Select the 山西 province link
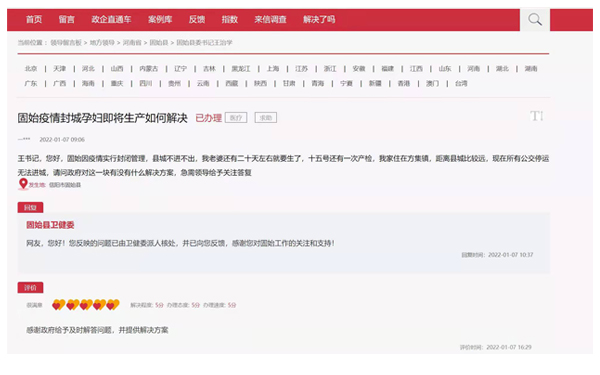Image resolution: width=600 pixels, height=375 pixels. tap(117, 68)
